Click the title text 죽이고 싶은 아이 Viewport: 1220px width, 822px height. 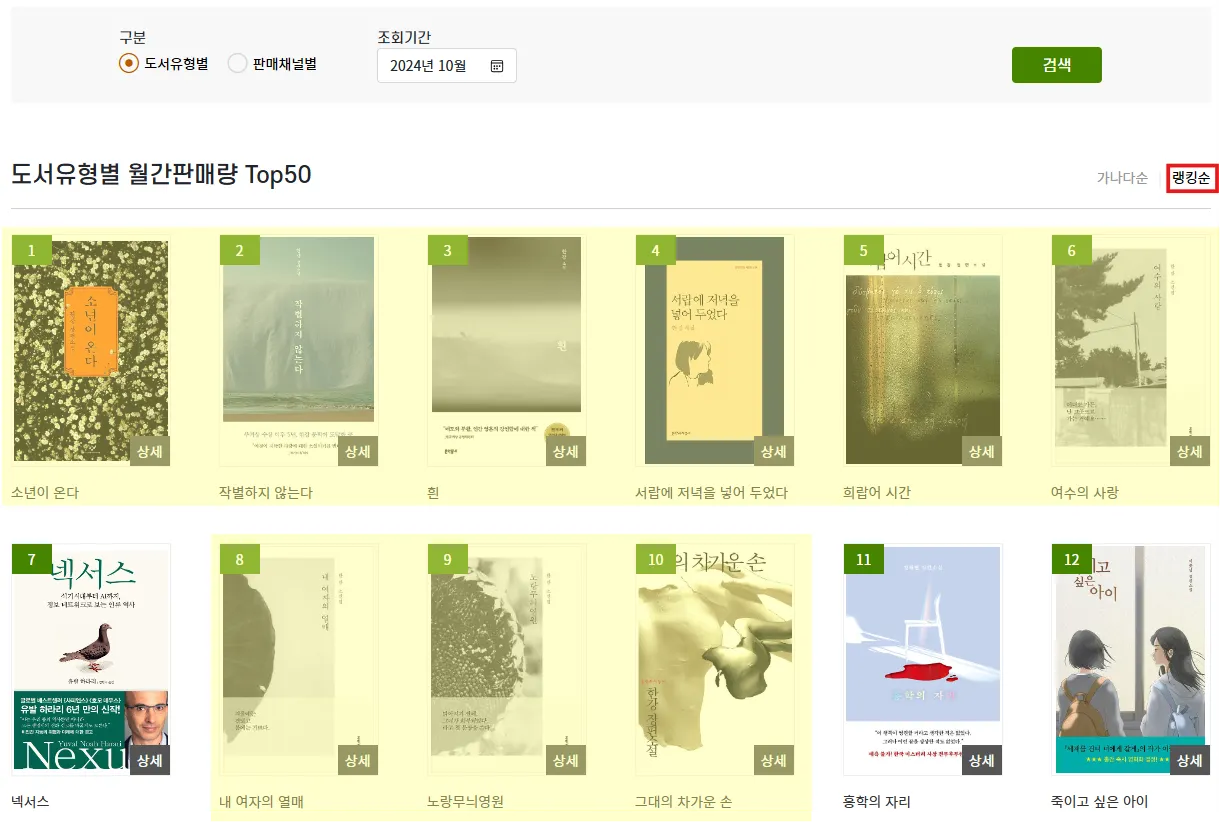1100,802
